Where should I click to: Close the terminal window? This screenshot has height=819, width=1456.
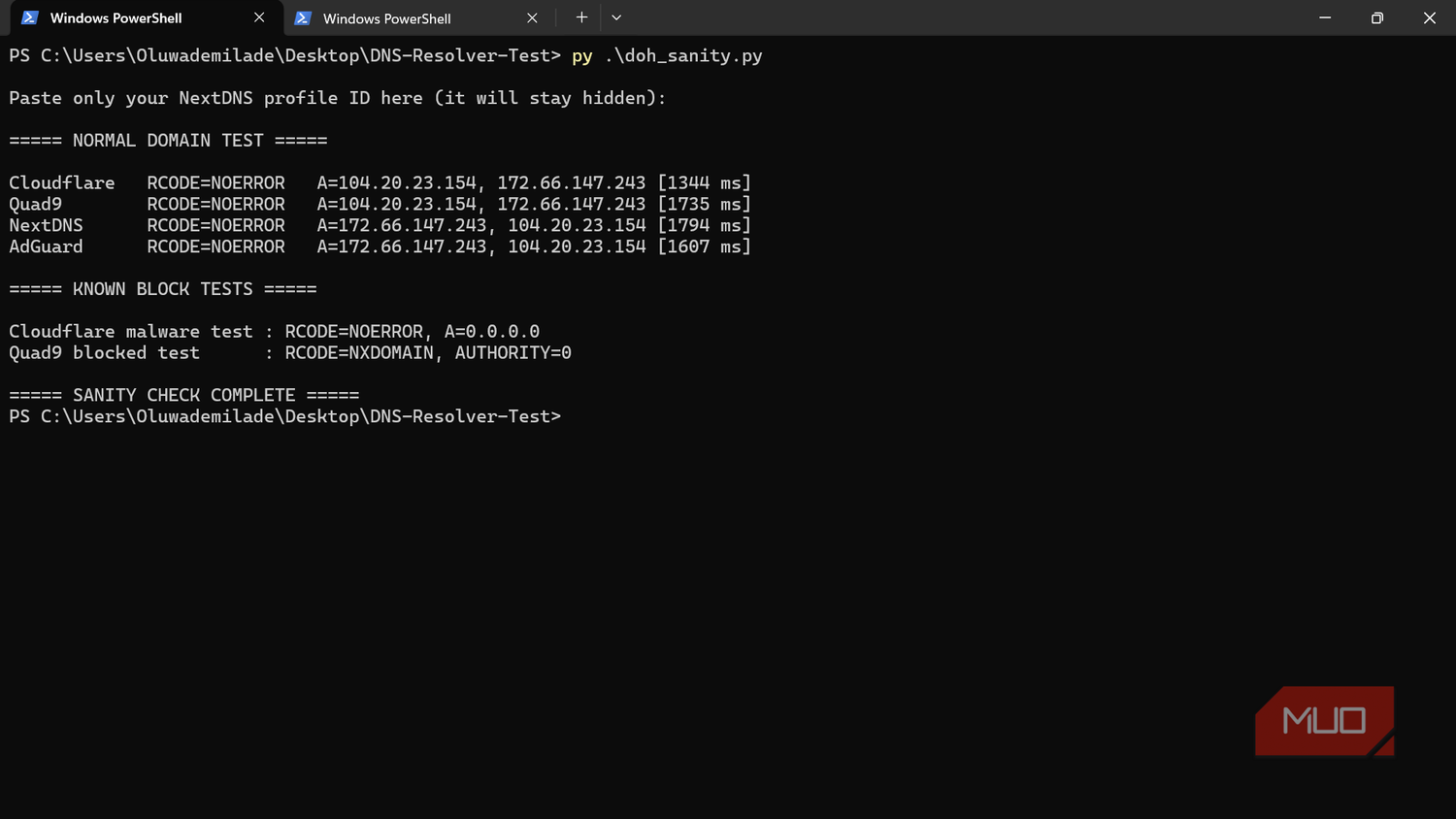[1430, 17]
